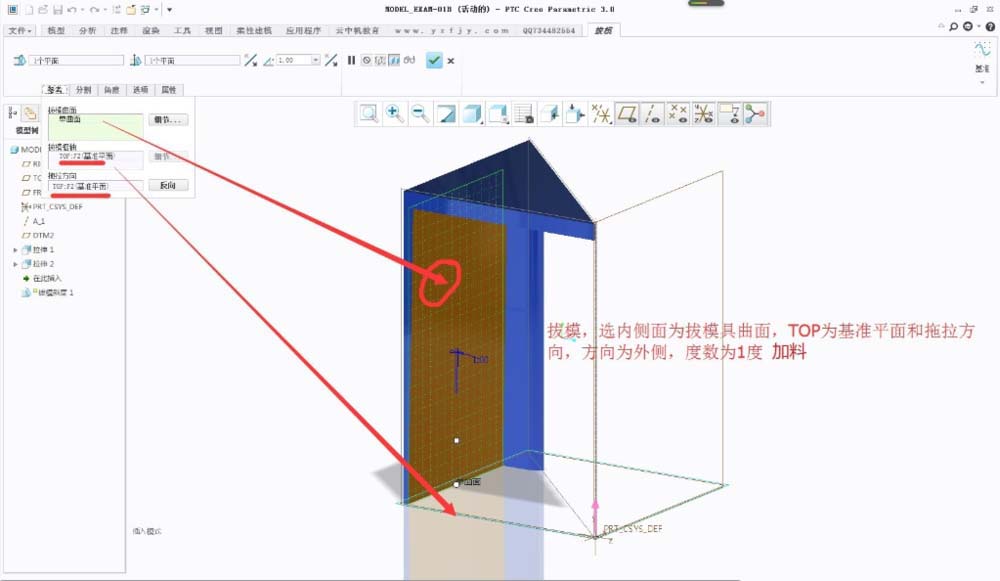This screenshot has width=1000, height=581.
Task: Click the draft hinges TOP:F2 entry
Action: (x=86, y=156)
